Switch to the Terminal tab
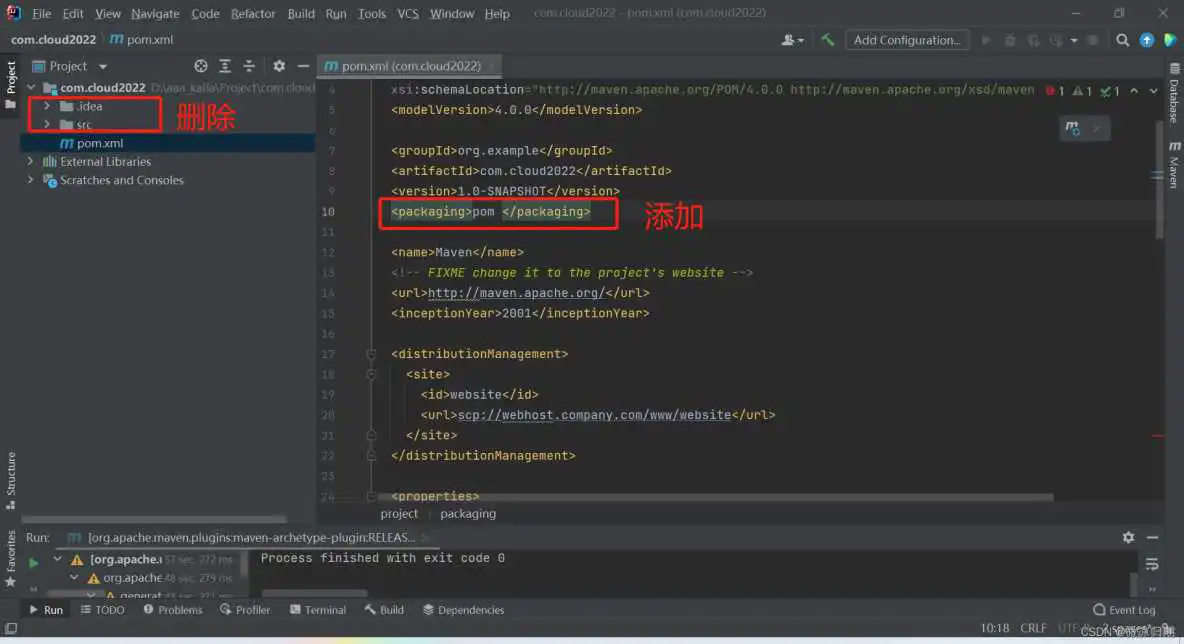Image resolution: width=1184 pixels, height=644 pixels. tap(318, 610)
